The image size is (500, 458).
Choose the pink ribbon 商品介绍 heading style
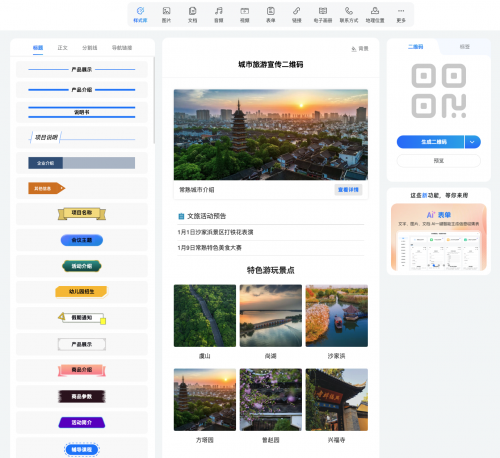(x=82, y=370)
